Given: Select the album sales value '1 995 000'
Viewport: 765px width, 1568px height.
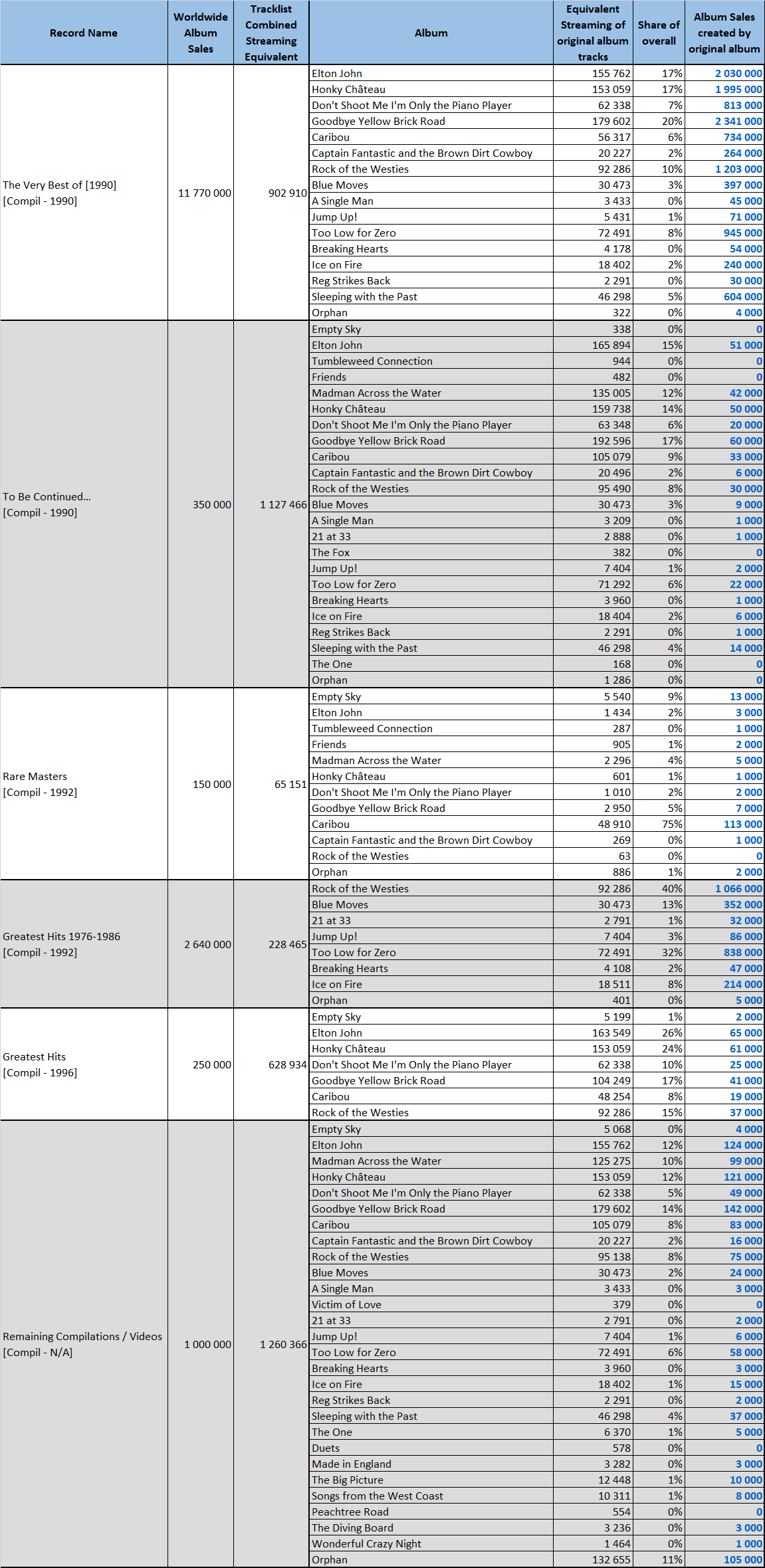Looking at the screenshot, I should (x=739, y=89).
